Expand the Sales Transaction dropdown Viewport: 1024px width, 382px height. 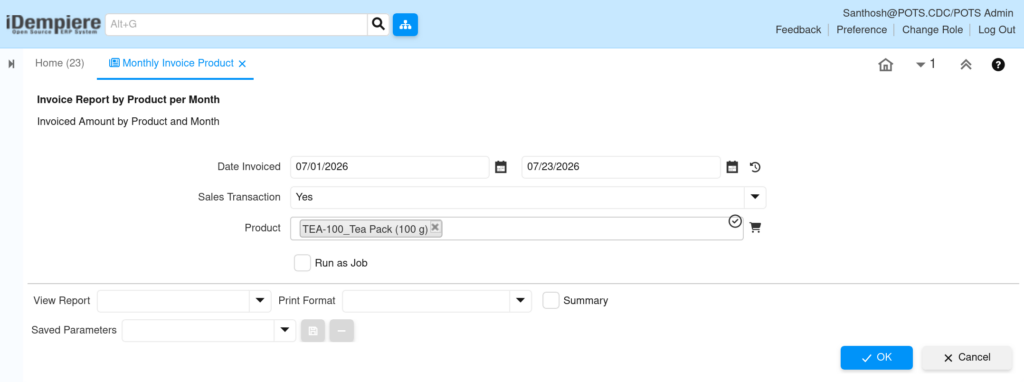point(755,197)
